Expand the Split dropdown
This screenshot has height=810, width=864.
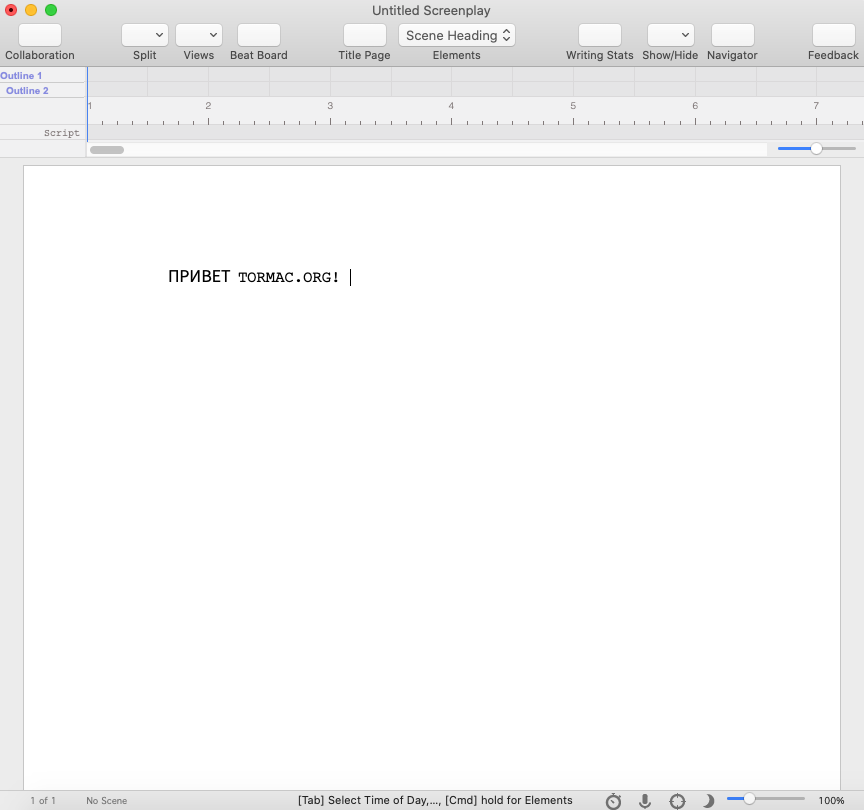coord(145,36)
